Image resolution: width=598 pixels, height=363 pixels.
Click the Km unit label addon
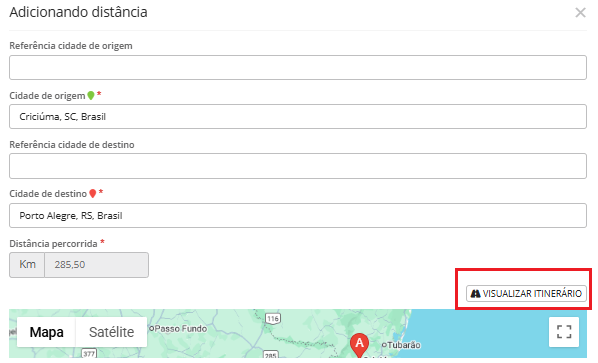click(x=27, y=265)
